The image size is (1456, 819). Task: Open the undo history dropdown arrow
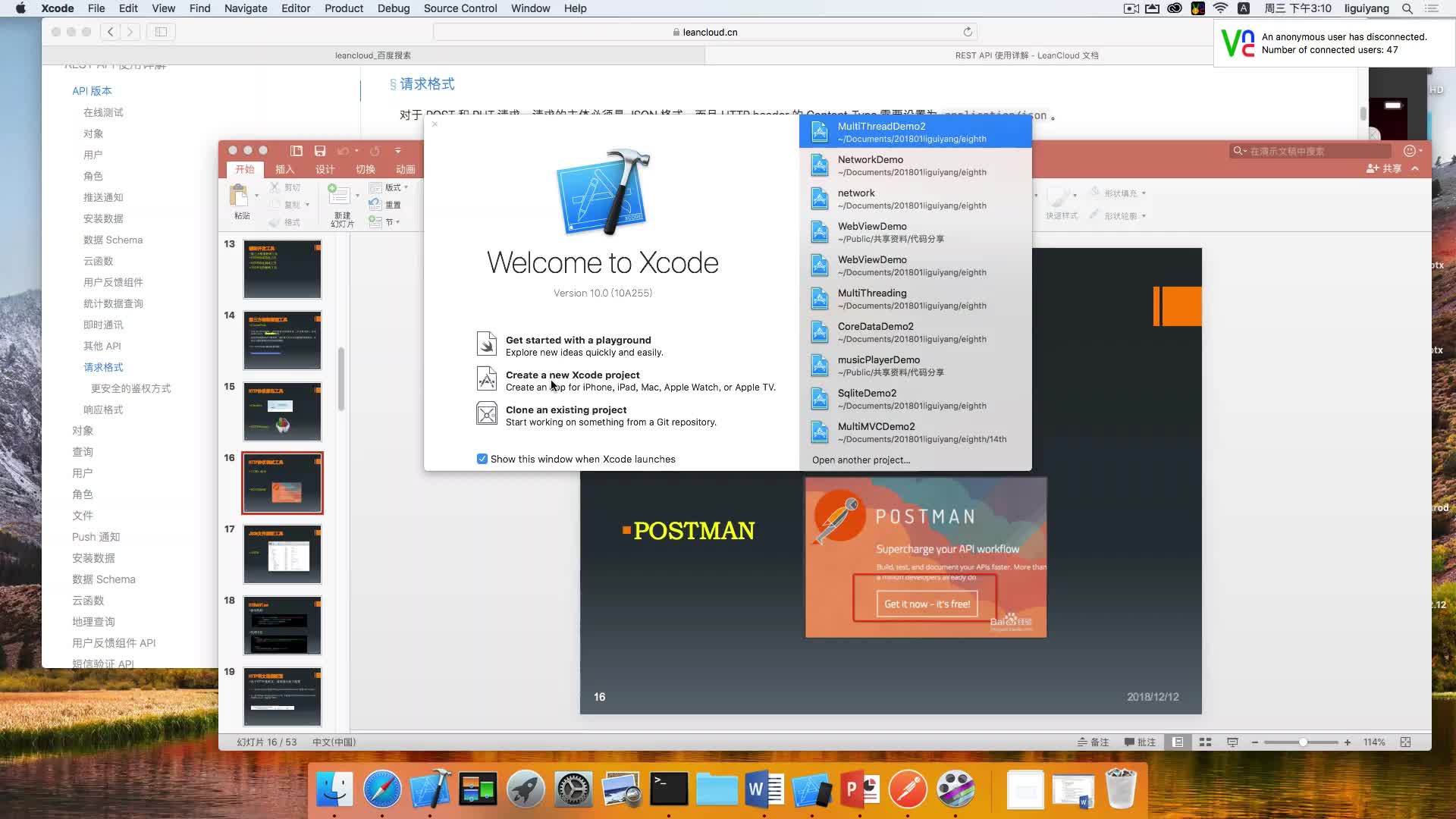tap(356, 151)
